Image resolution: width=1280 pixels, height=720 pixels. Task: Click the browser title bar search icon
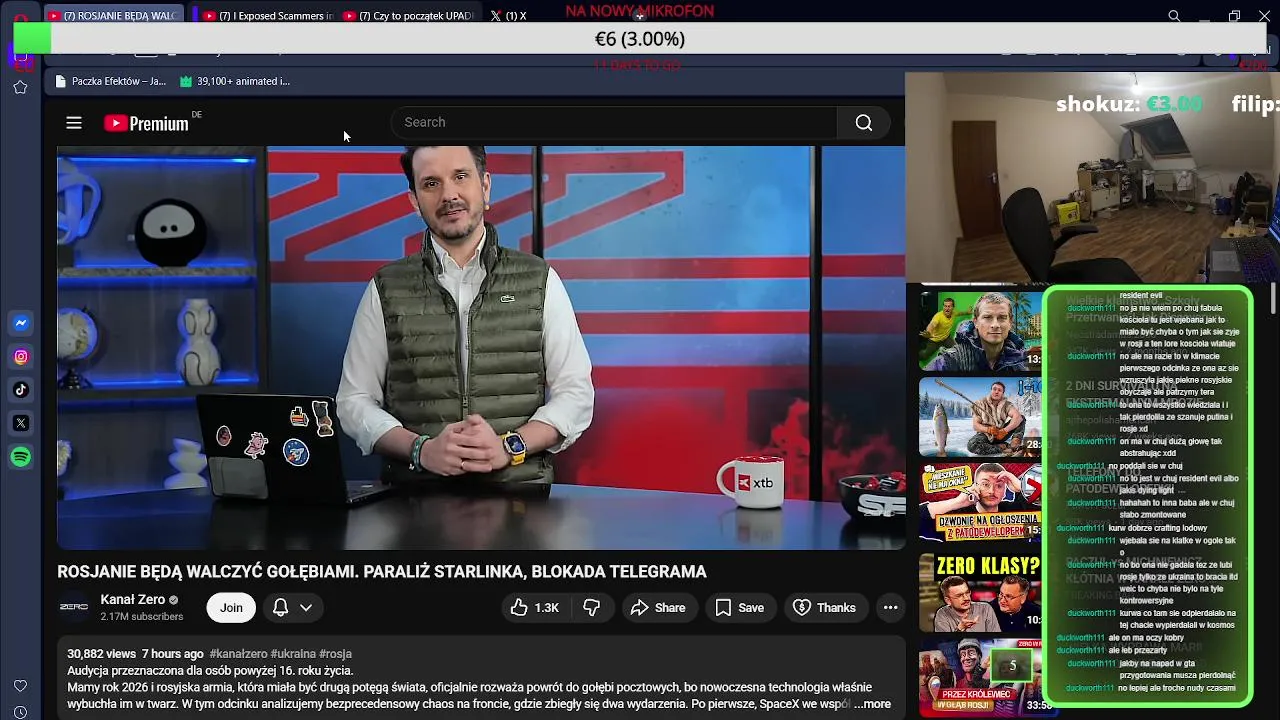pos(1174,16)
